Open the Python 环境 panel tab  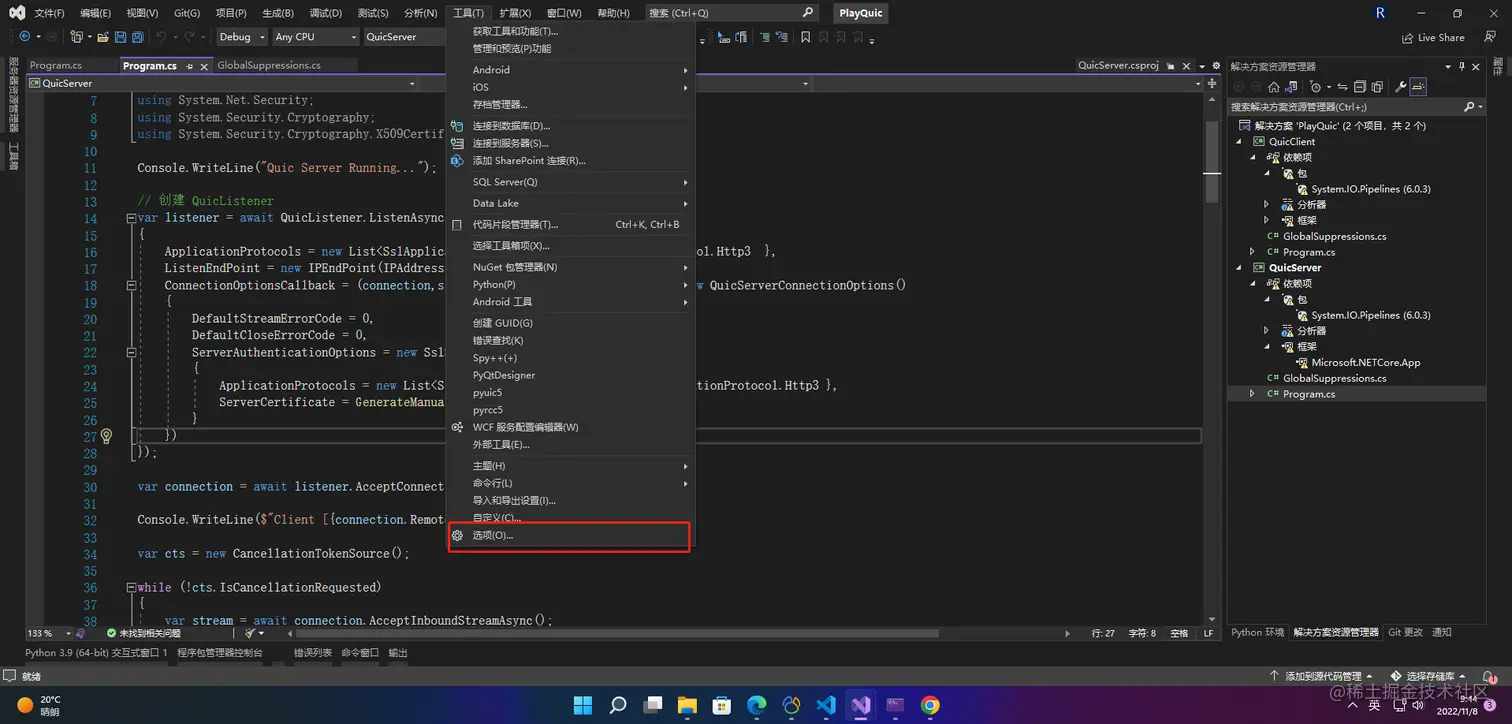click(1257, 632)
